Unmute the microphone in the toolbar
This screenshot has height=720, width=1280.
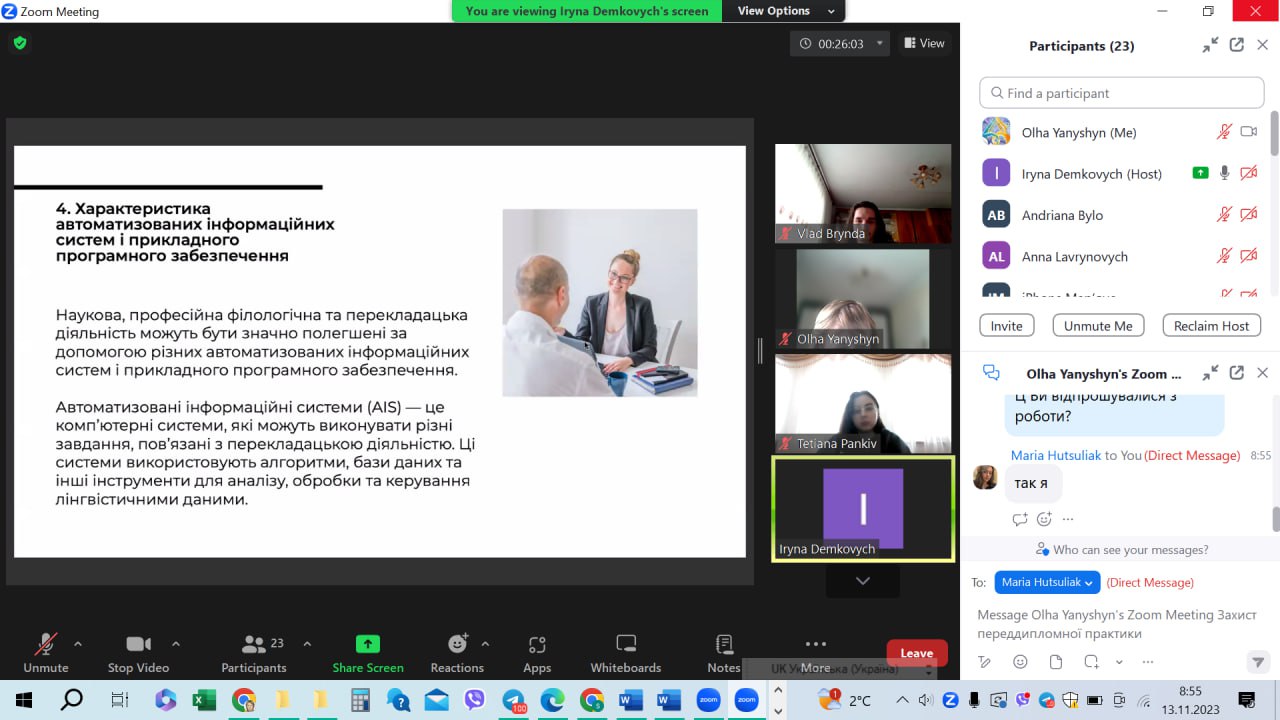tap(46, 645)
